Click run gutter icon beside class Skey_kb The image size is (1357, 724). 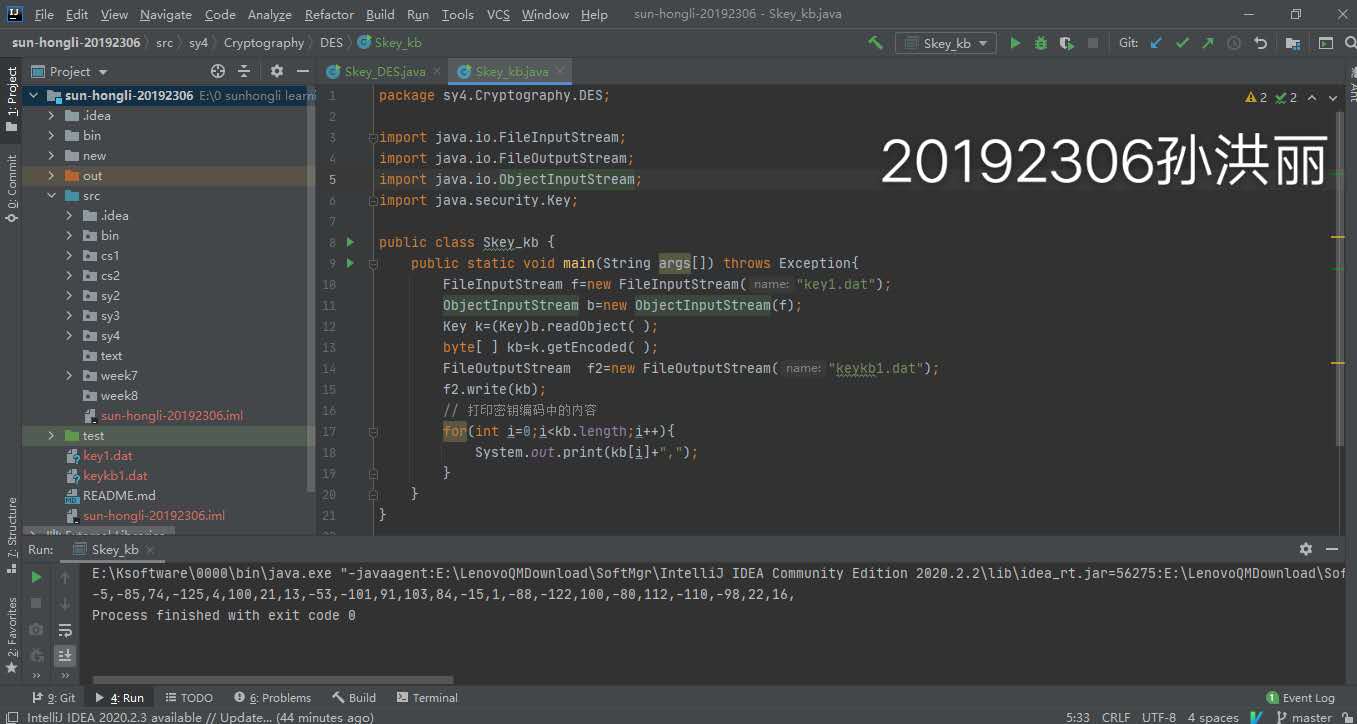350,242
